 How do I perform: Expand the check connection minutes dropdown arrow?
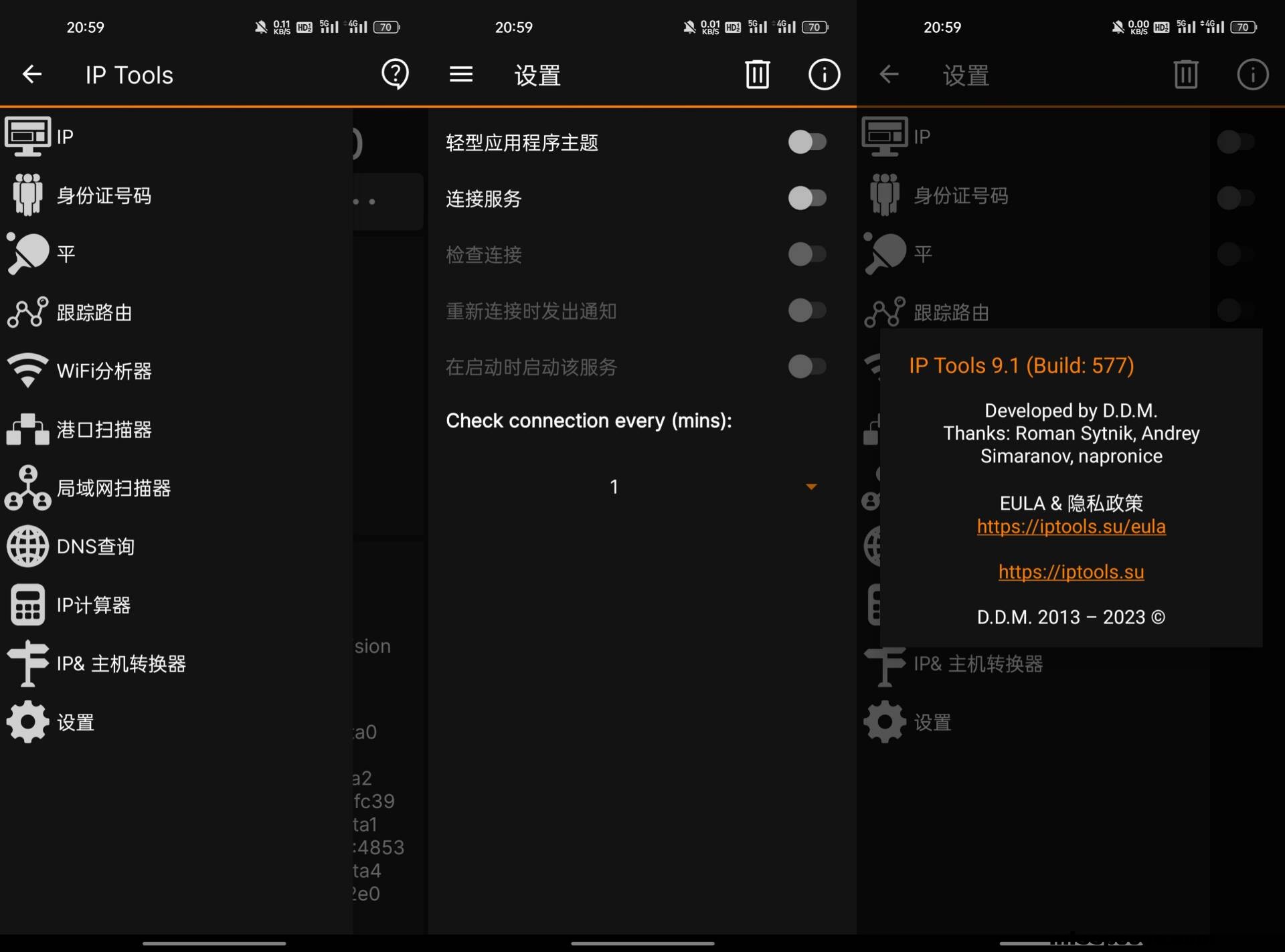tap(811, 486)
